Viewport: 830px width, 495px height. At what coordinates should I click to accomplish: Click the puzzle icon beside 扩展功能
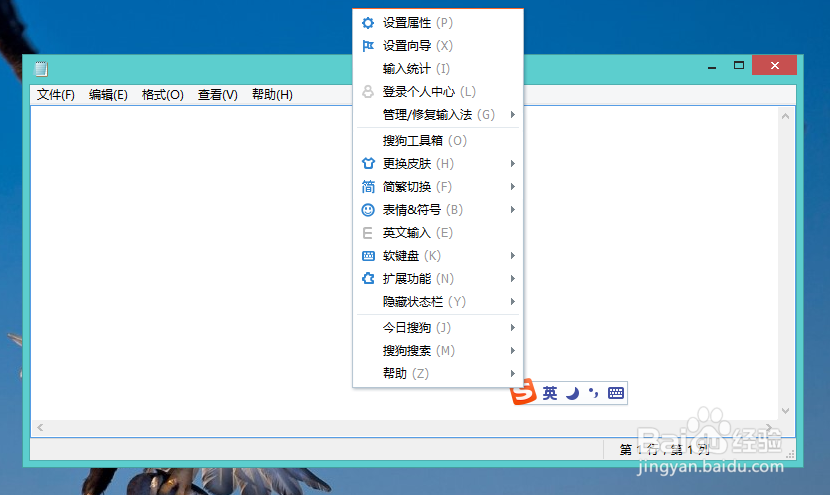click(368, 278)
